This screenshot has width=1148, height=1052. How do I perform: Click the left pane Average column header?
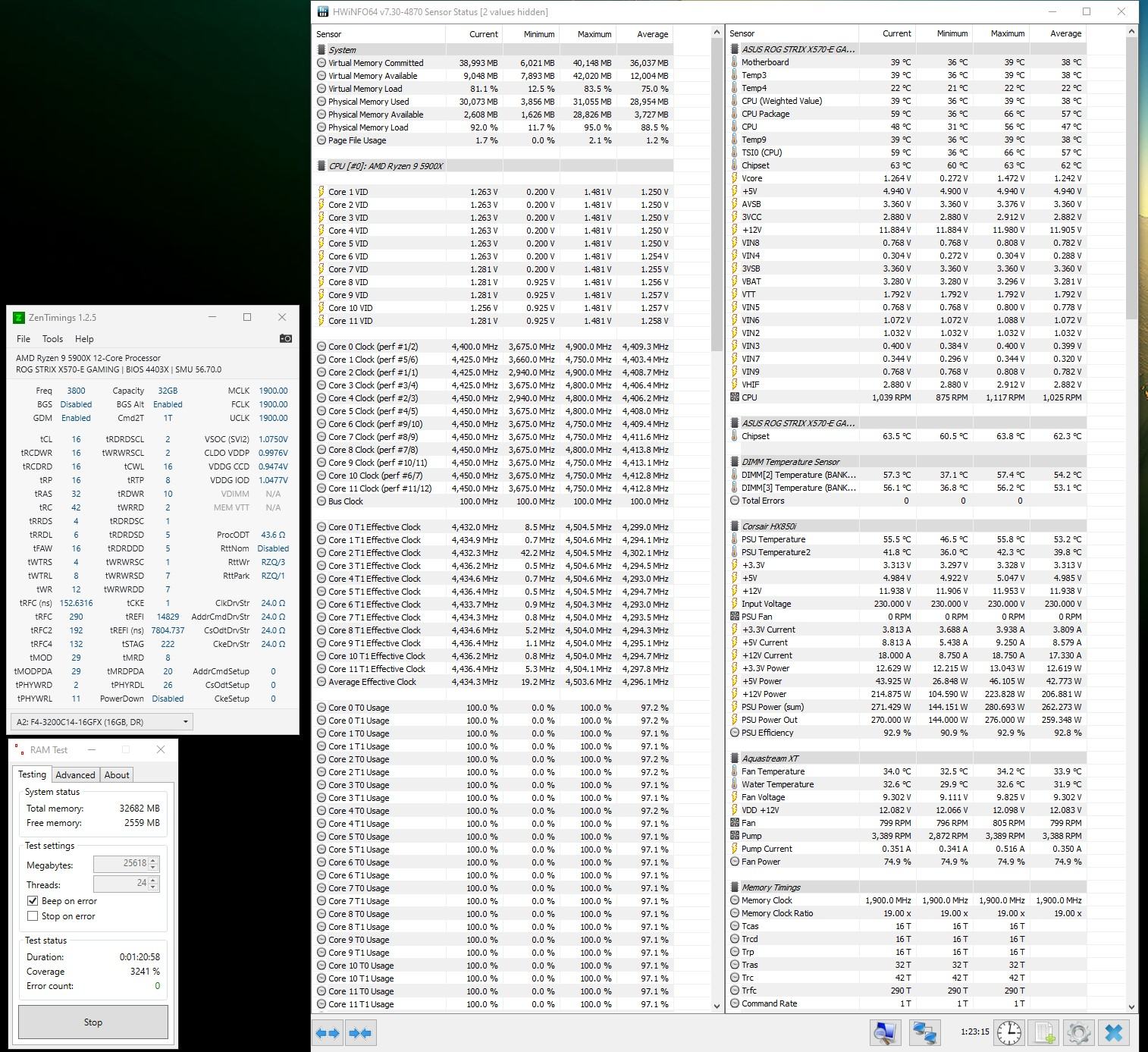pos(645,34)
